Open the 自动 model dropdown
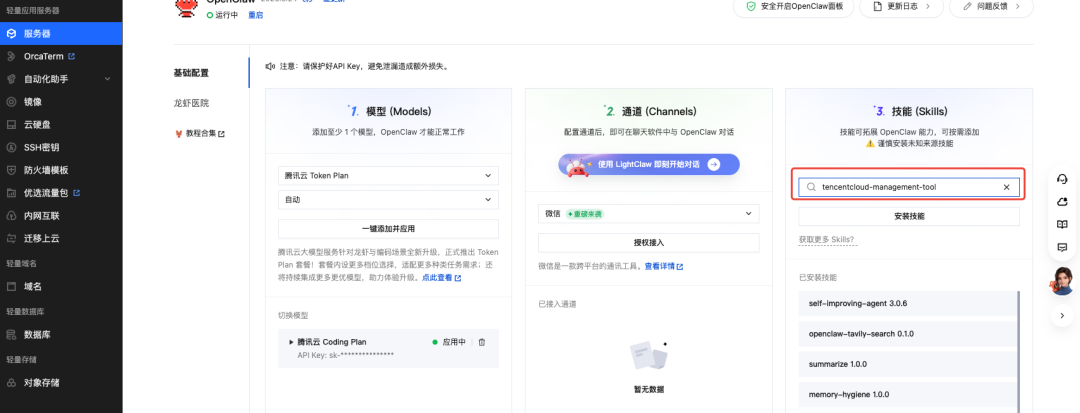Screen dimensions: 1080x413 (x=388, y=200)
